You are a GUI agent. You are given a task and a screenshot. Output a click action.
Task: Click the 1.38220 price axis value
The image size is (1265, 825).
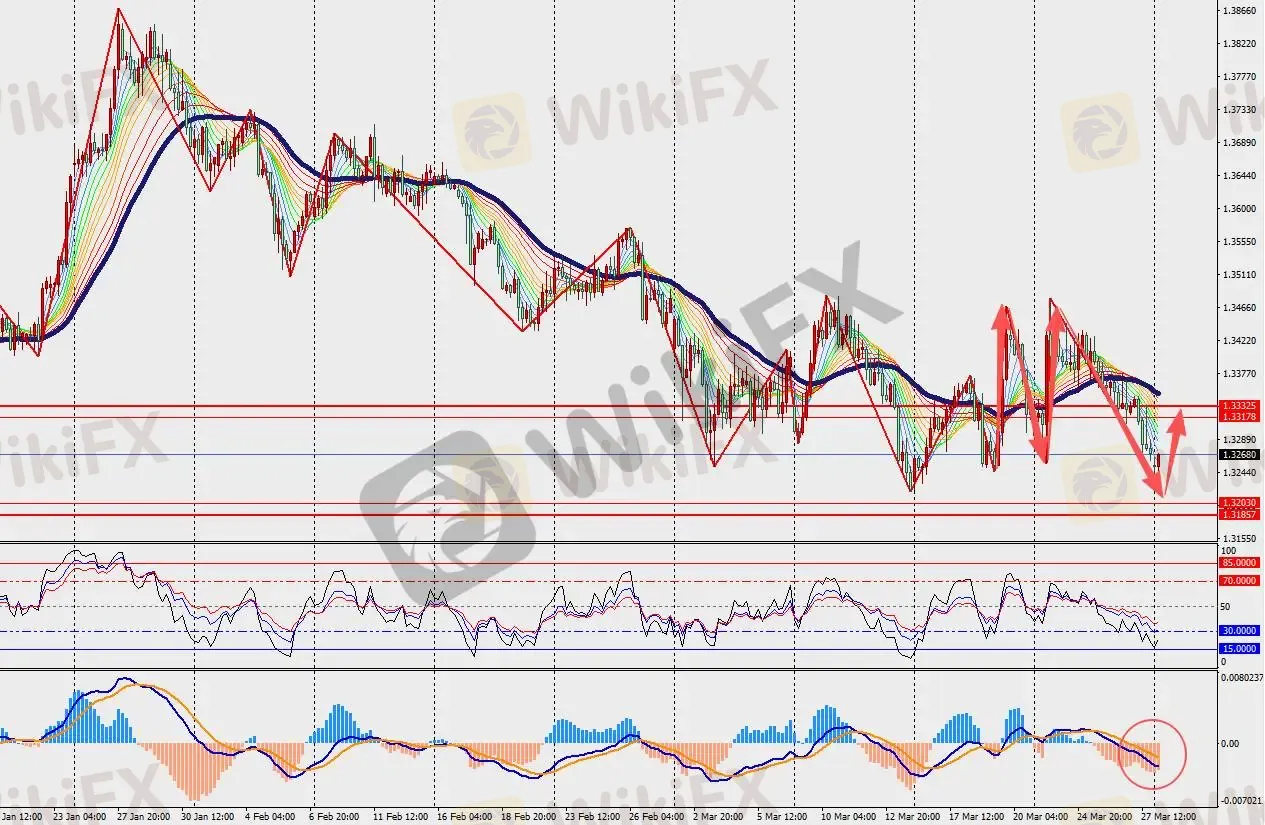1238,44
